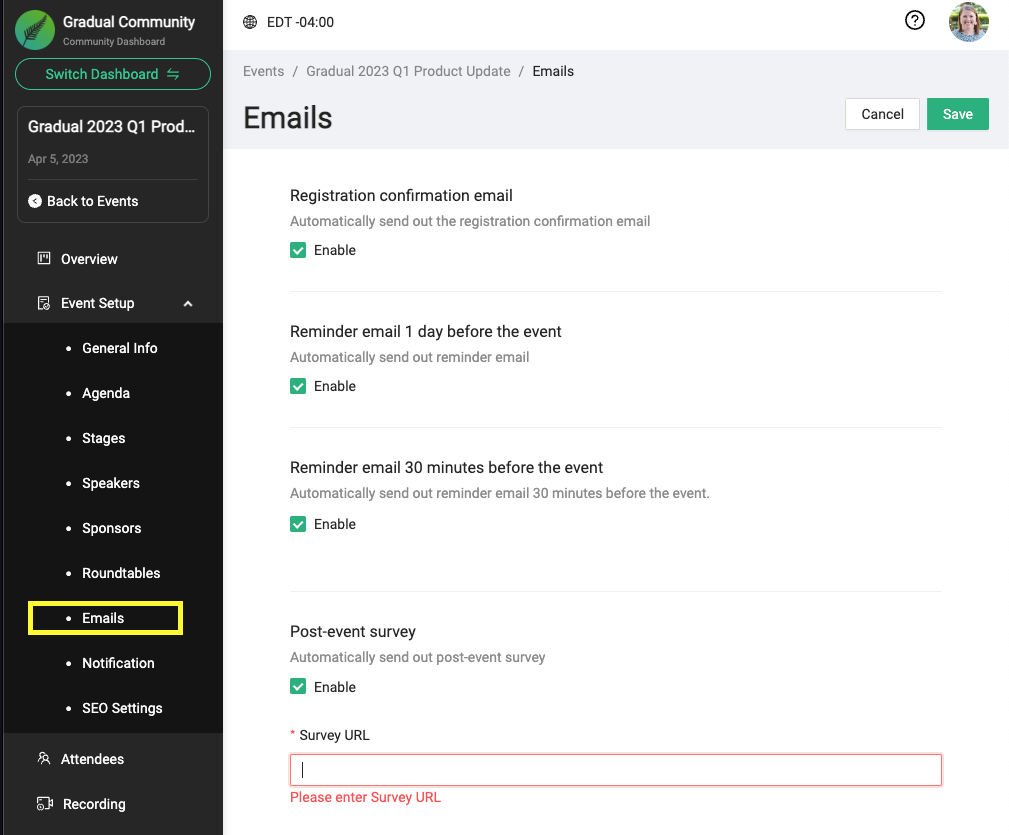Click the Attendees sidebar icon

tap(44, 759)
